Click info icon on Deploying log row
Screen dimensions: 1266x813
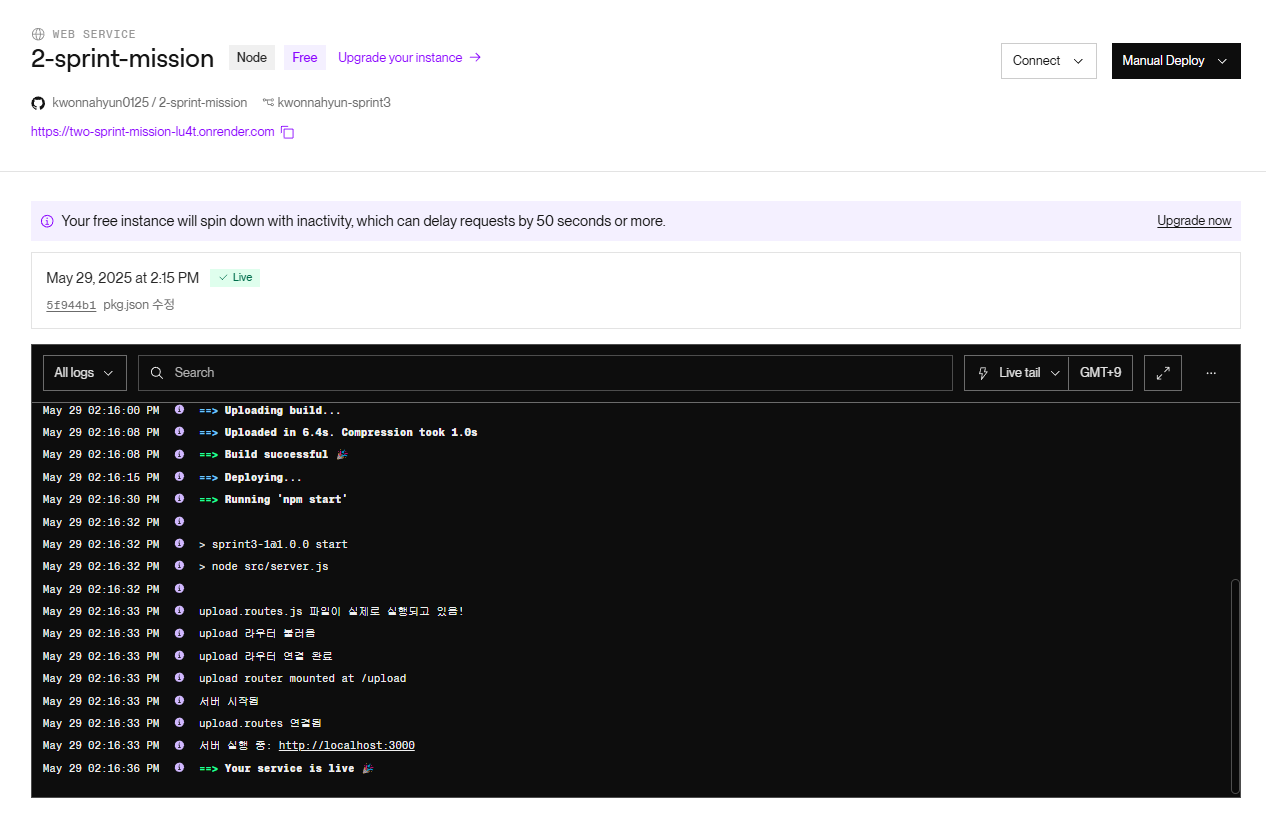(x=179, y=477)
